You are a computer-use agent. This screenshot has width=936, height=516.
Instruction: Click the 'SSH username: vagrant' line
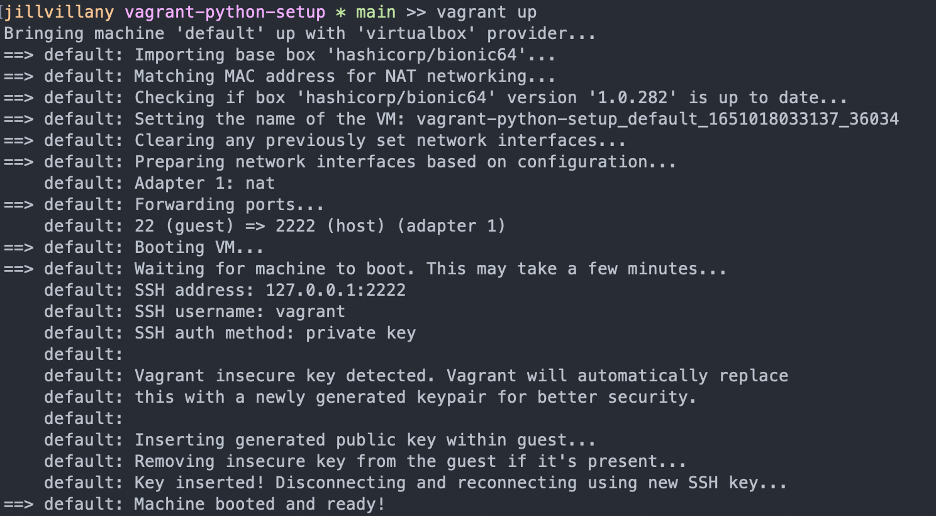[240, 312]
